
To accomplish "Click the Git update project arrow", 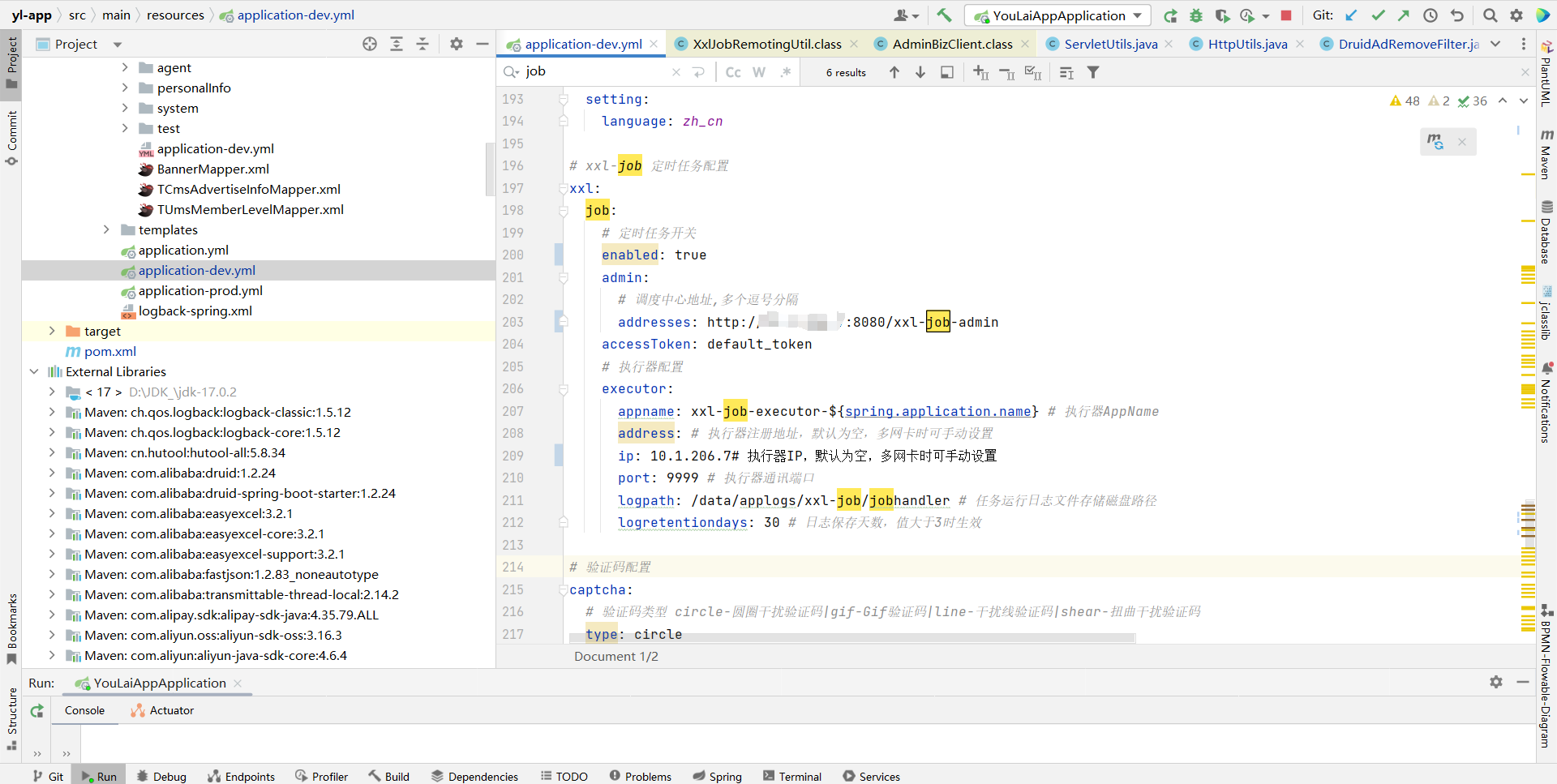I will tap(1351, 15).
